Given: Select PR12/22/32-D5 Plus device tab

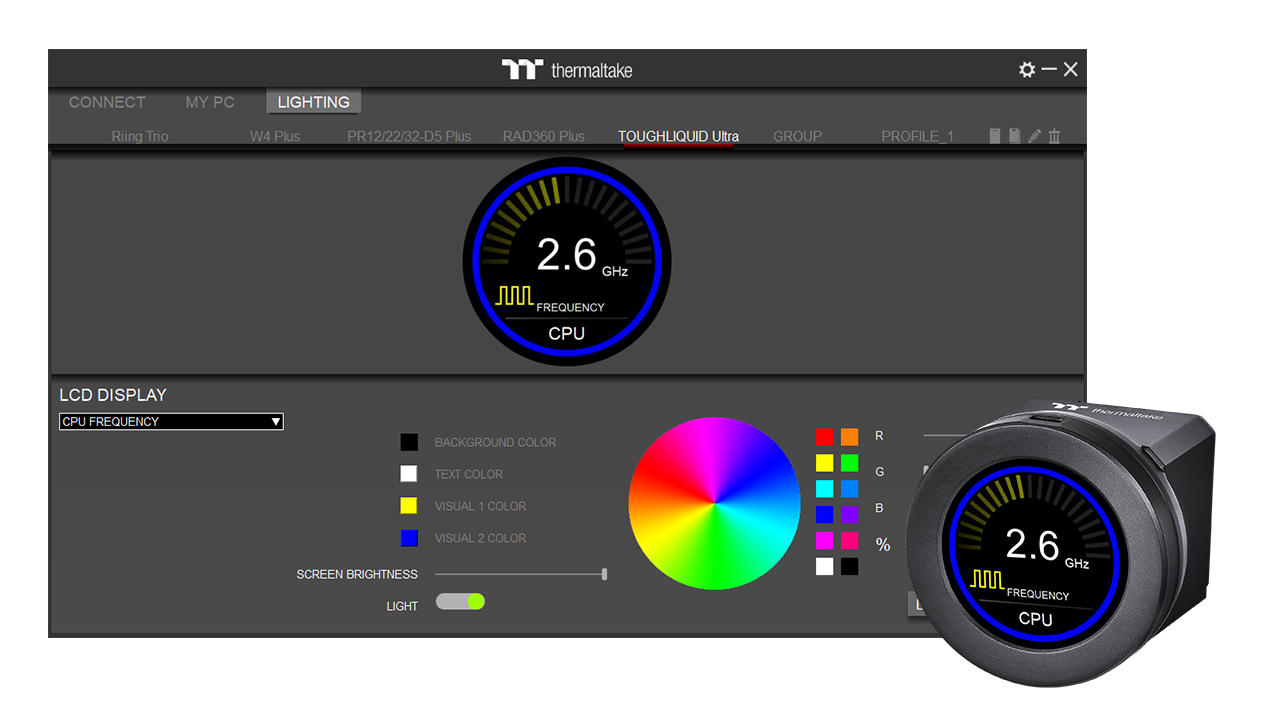Looking at the screenshot, I should (x=409, y=136).
